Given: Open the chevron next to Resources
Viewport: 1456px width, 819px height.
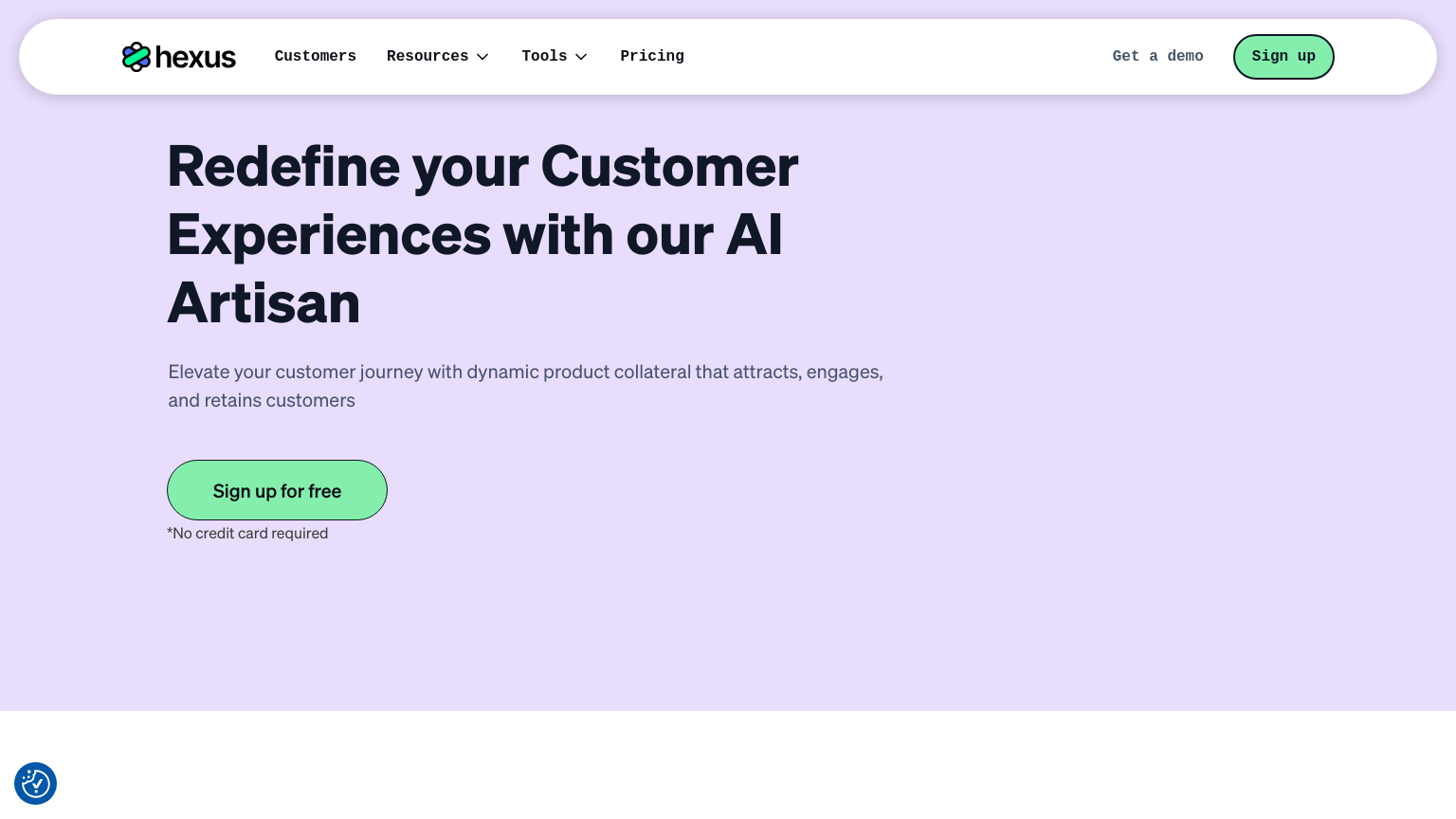Looking at the screenshot, I should (482, 57).
